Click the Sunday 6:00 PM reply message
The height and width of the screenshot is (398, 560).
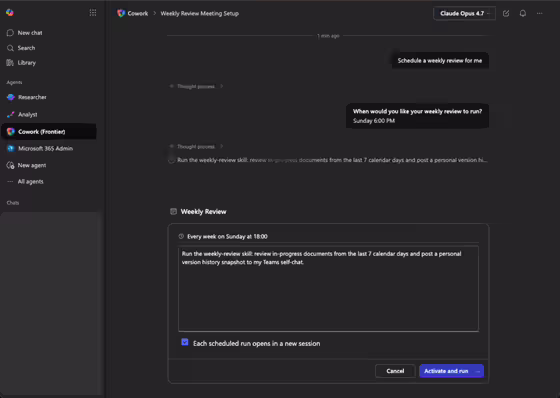(417, 116)
